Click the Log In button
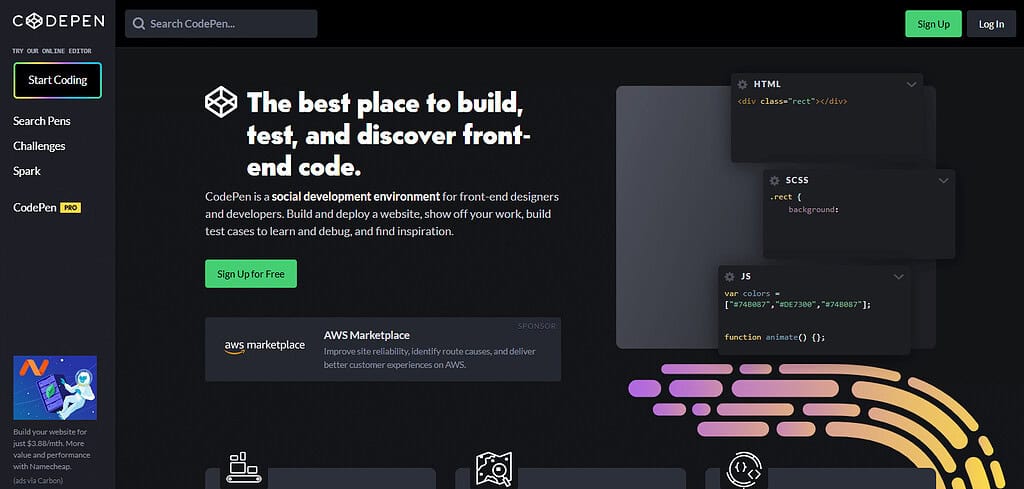The width and height of the screenshot is (1024, 489). coord(991,24)
